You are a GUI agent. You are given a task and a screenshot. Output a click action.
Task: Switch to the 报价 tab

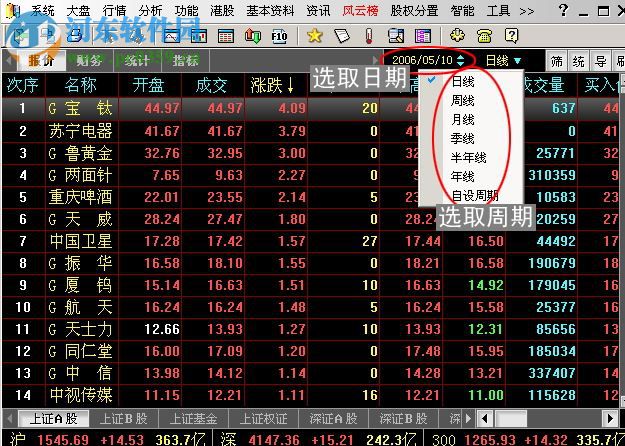[41, 61]
